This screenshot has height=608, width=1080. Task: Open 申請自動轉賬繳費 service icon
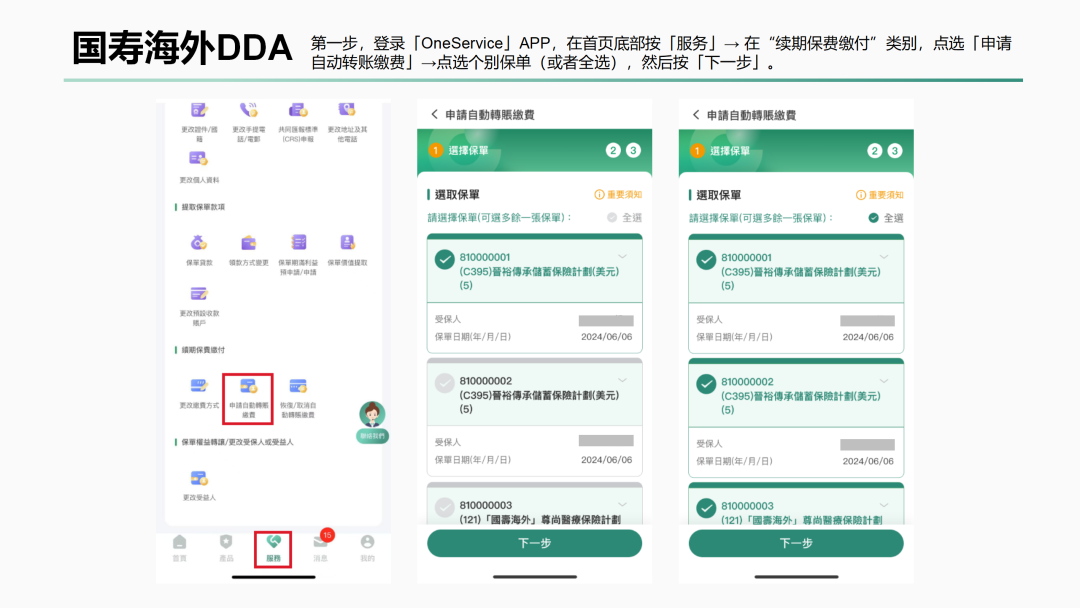coord(249,386)
